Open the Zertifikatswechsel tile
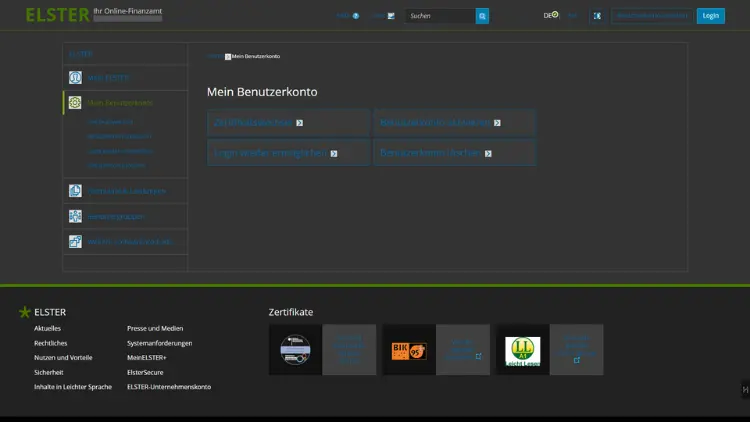Viewport: 750px width, 422px height. point(288,122)
